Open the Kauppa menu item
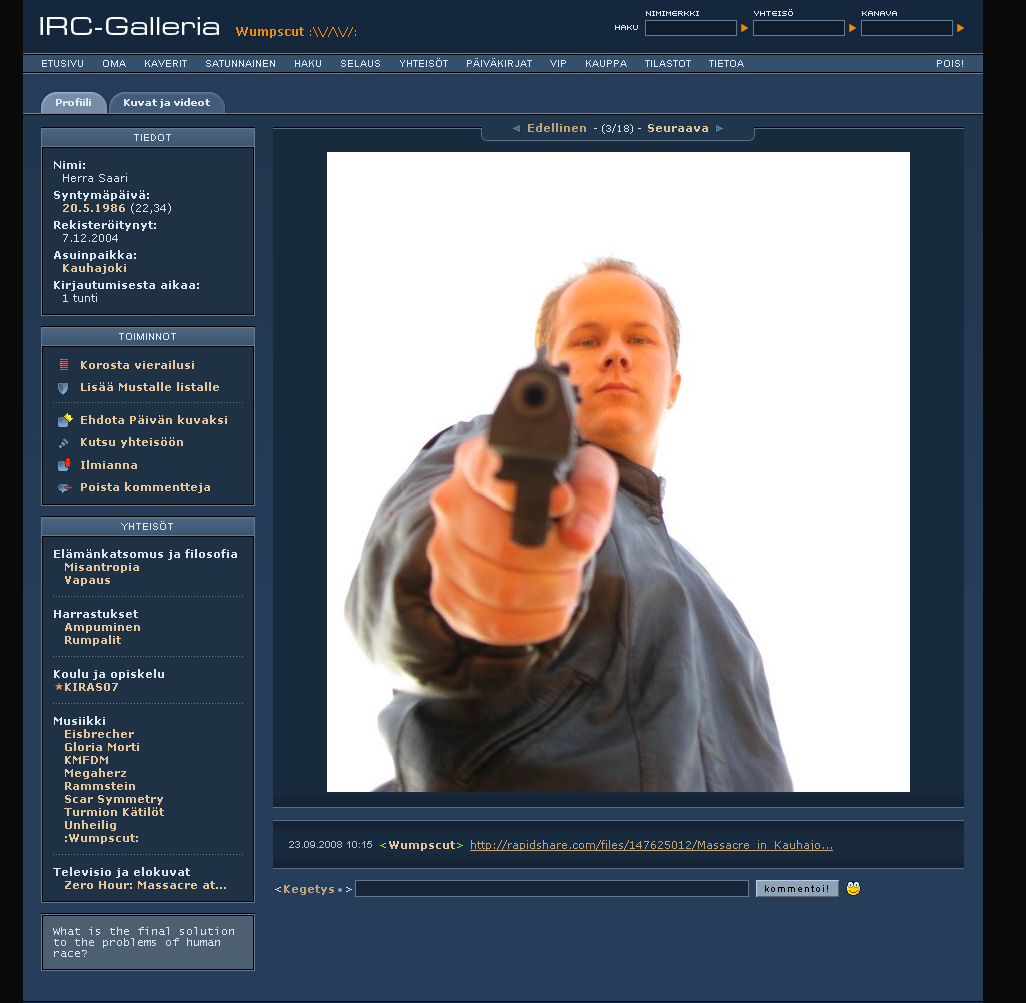 pyautogui.click(x=606, y=63)
